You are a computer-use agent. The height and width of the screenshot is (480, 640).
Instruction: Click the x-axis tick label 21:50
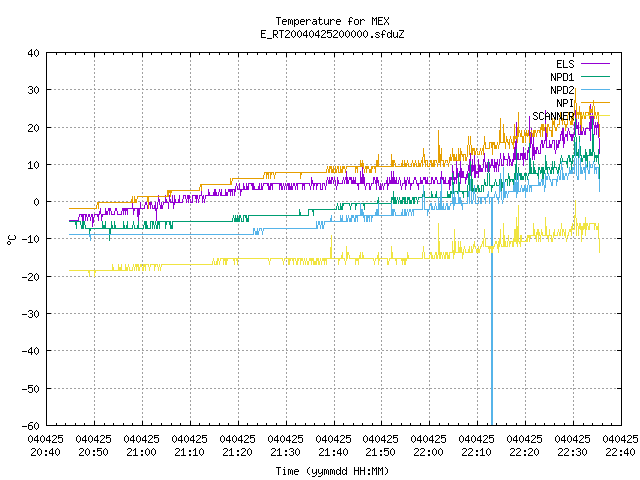[380, 452]
